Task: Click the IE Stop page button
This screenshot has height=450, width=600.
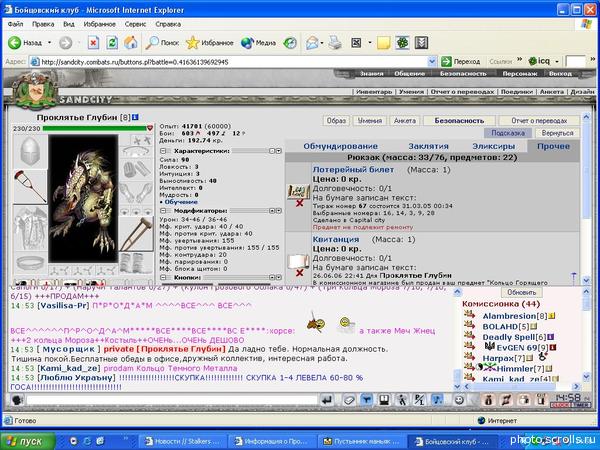Action: pos(93,42)
